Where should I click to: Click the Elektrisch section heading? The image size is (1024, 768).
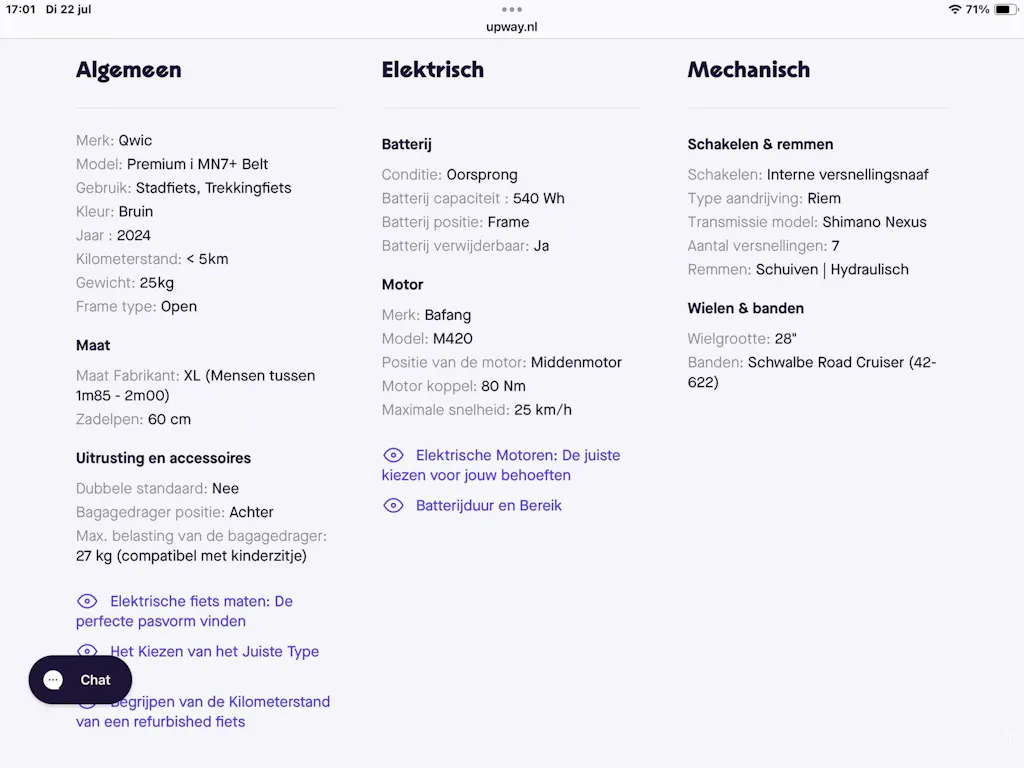click(433, 70)
